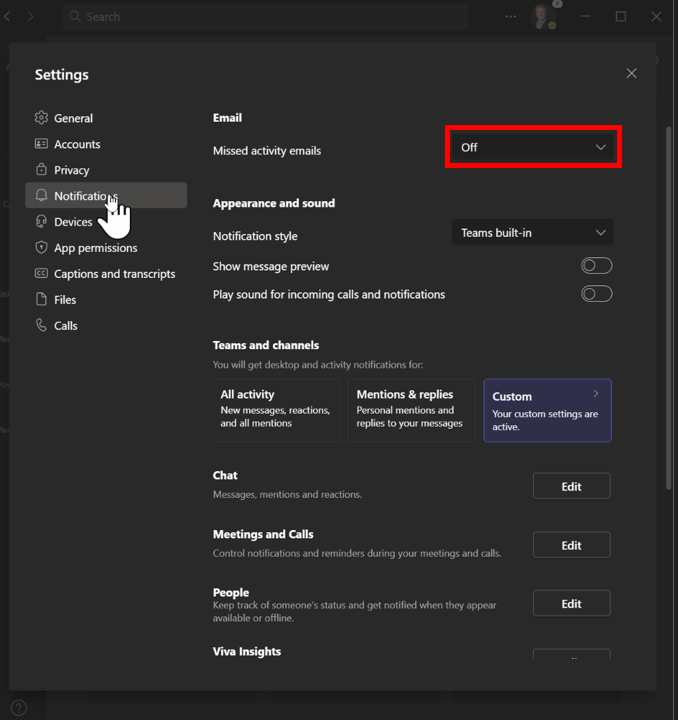Click the Viva Insights heading

pos(247,652)
